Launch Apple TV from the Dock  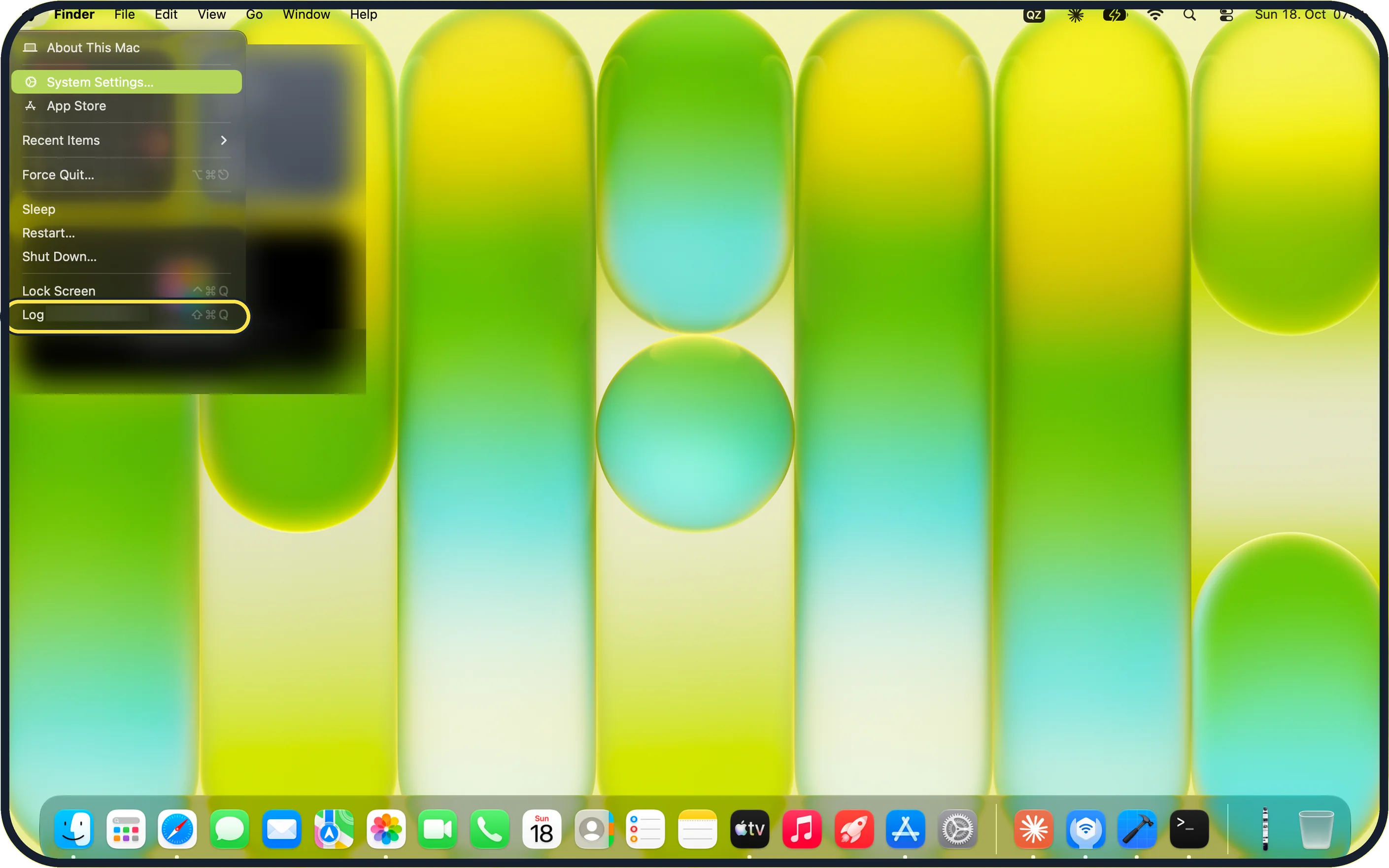tap(749, 829)
